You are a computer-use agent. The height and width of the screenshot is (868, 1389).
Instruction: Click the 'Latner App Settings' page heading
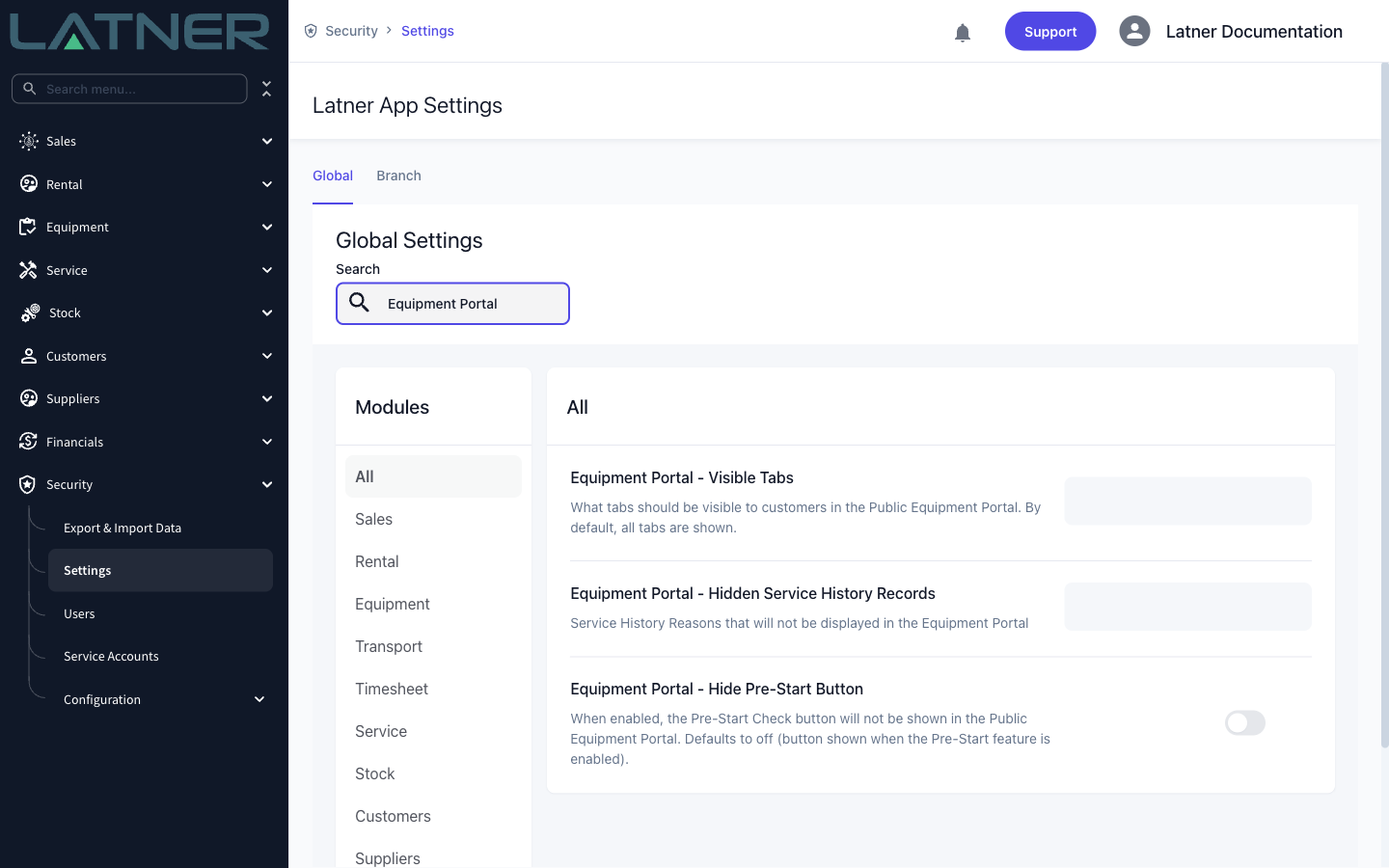(407, 105)
